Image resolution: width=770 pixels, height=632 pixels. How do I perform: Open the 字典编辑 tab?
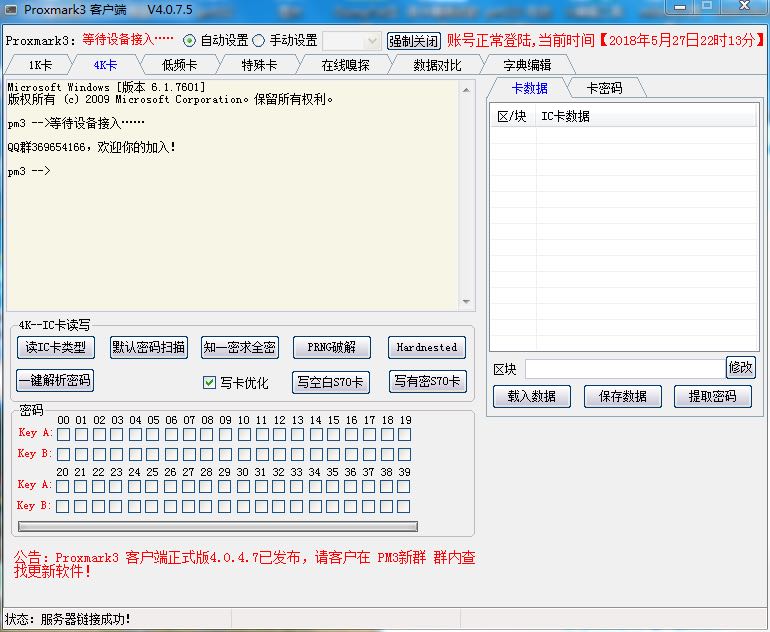click(527, 65)
